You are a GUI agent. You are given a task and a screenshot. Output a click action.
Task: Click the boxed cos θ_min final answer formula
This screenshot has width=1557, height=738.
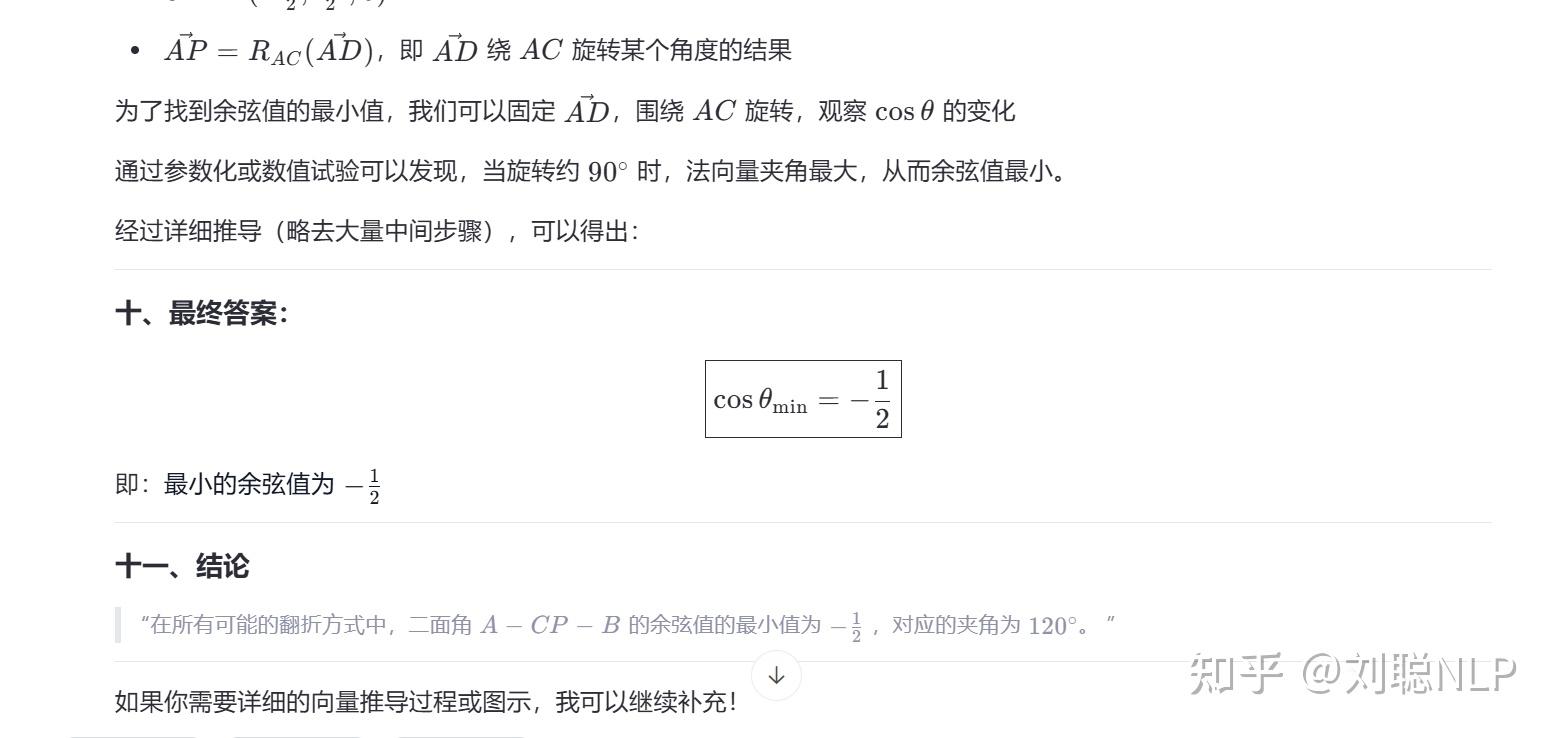click(x=803, y=399)
